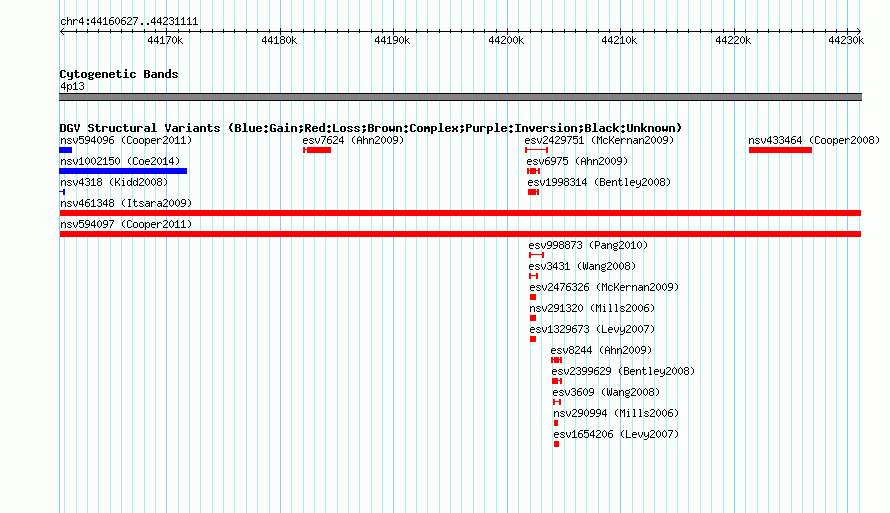
Task: Click the esv2476326 (McKernan2009) variant label
Action: pos(604,287)
